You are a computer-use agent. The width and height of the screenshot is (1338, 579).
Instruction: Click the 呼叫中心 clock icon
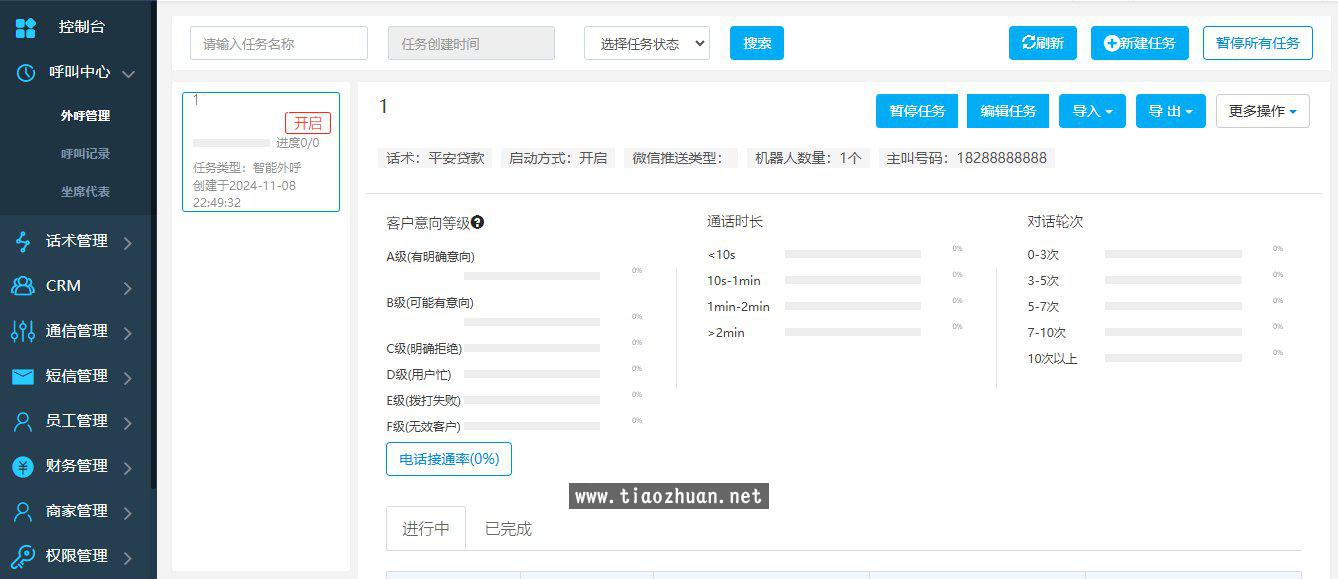pos(27,73)
